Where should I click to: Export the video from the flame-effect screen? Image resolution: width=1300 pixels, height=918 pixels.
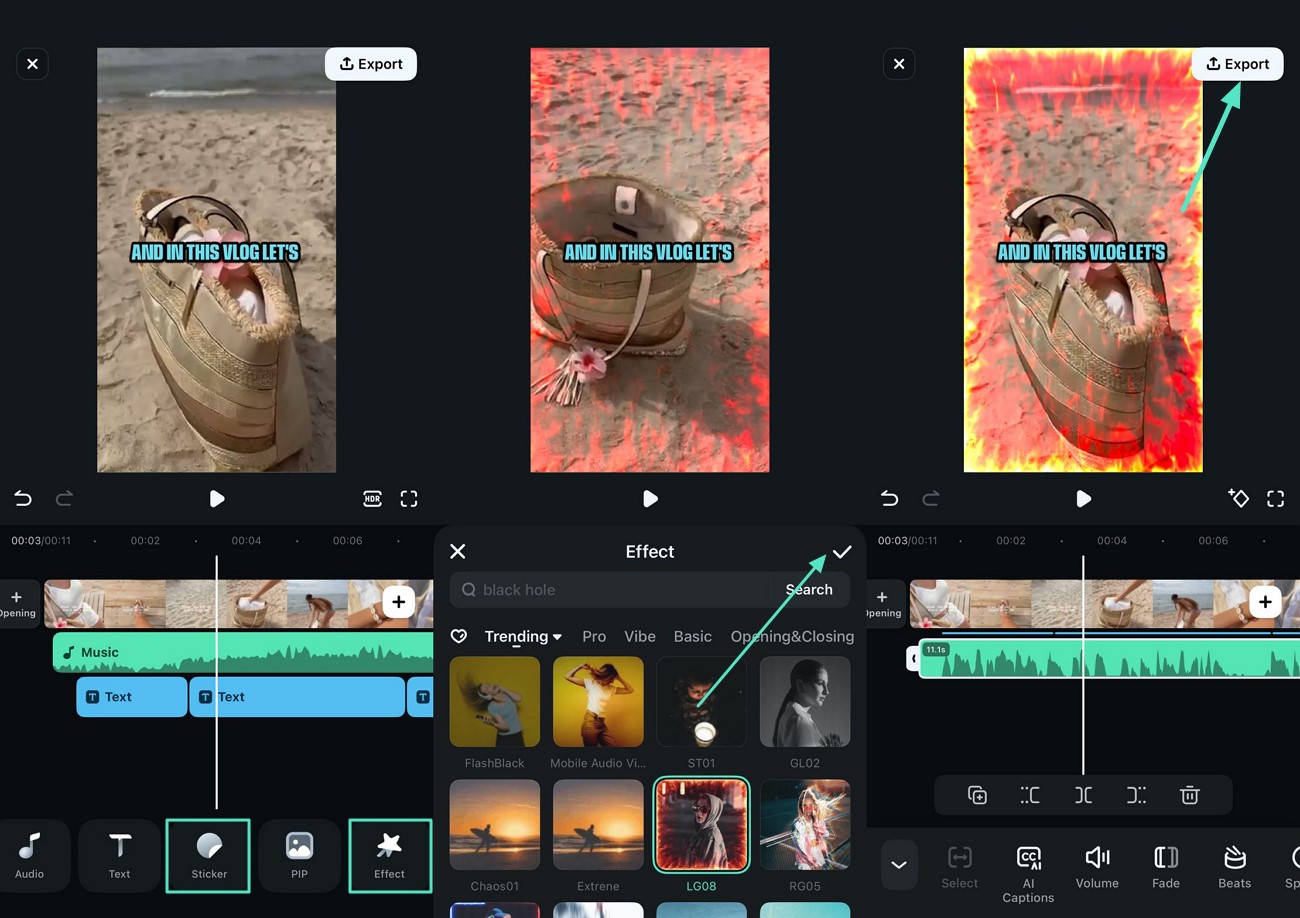pyautogui.click(x=1238, y=64)
